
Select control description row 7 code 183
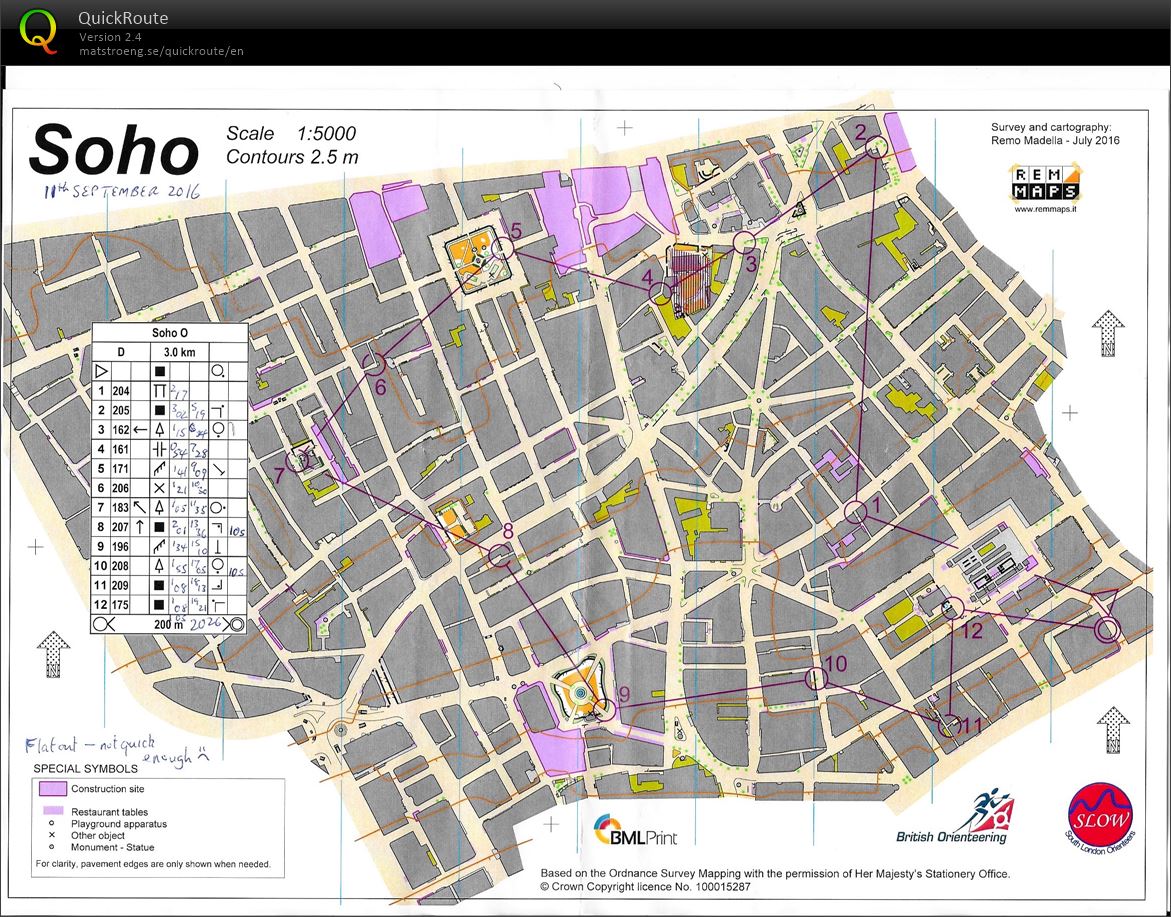click(x=121, y=508)
